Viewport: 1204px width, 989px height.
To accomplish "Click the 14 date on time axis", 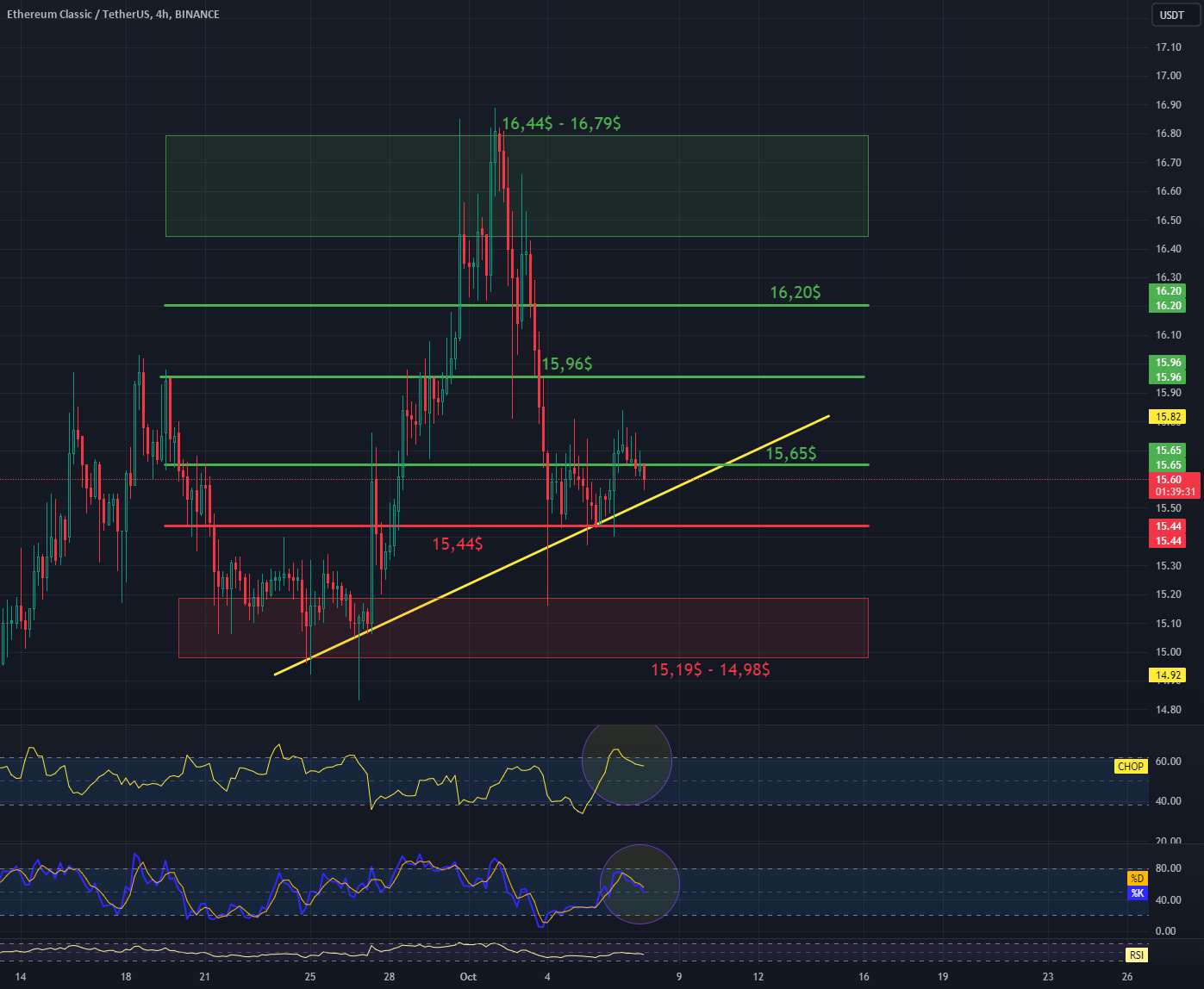I will click(x=21, y=977).
